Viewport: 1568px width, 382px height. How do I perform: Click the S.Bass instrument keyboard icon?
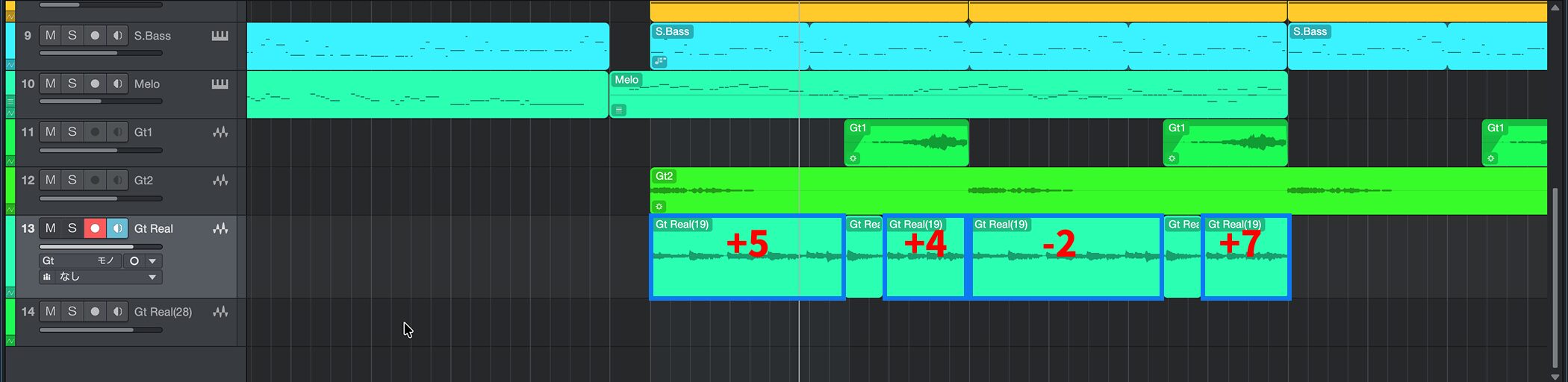coord(220,36)
